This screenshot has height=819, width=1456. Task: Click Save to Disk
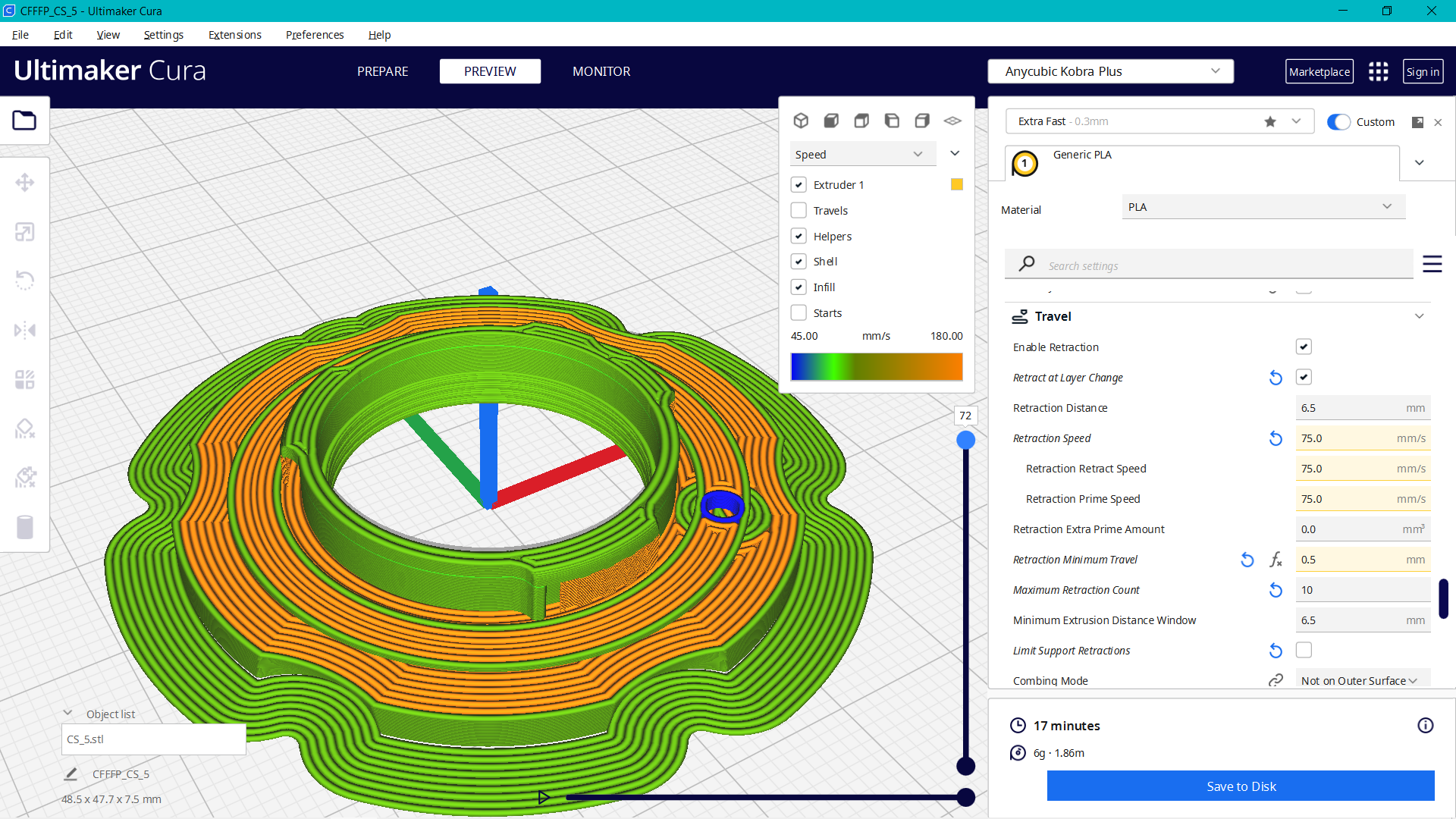[x=1241, y=786]
